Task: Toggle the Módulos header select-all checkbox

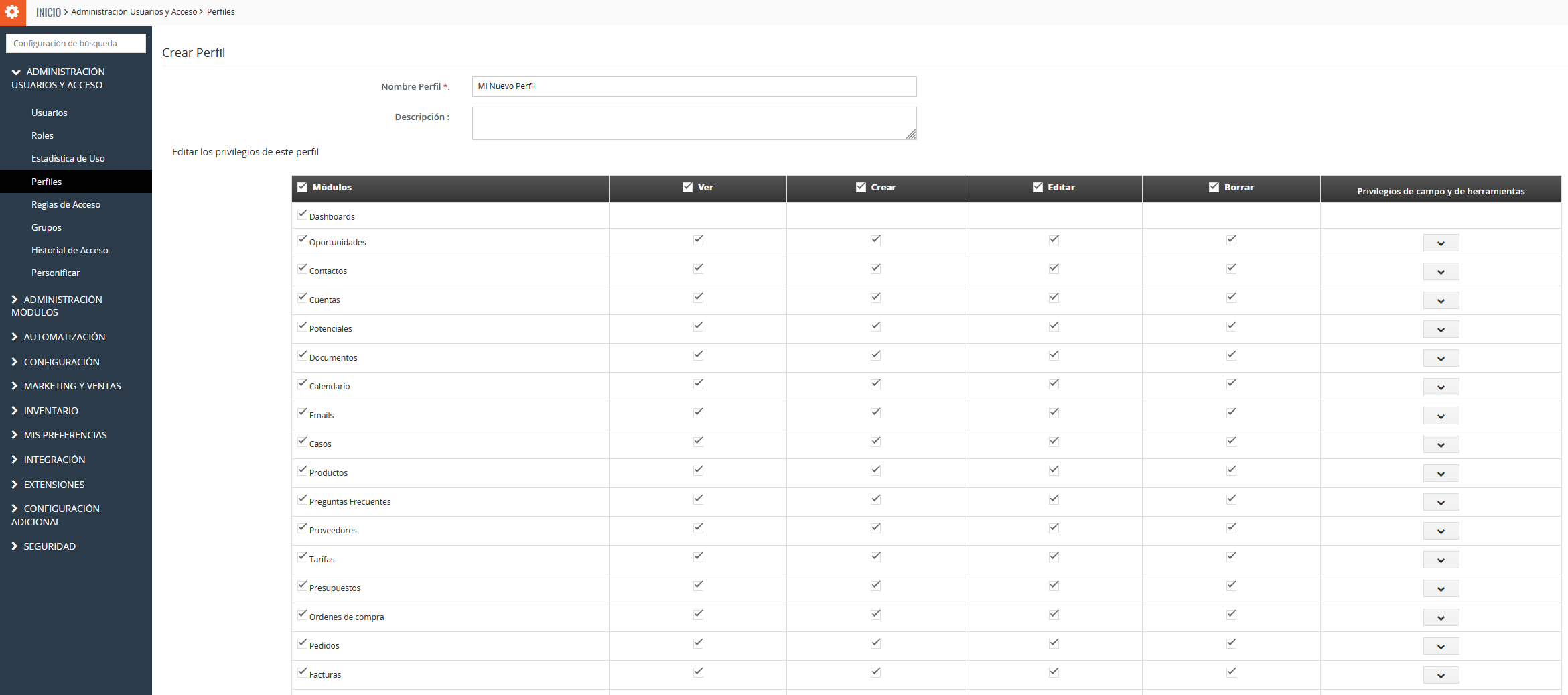Action: point(302,187)
